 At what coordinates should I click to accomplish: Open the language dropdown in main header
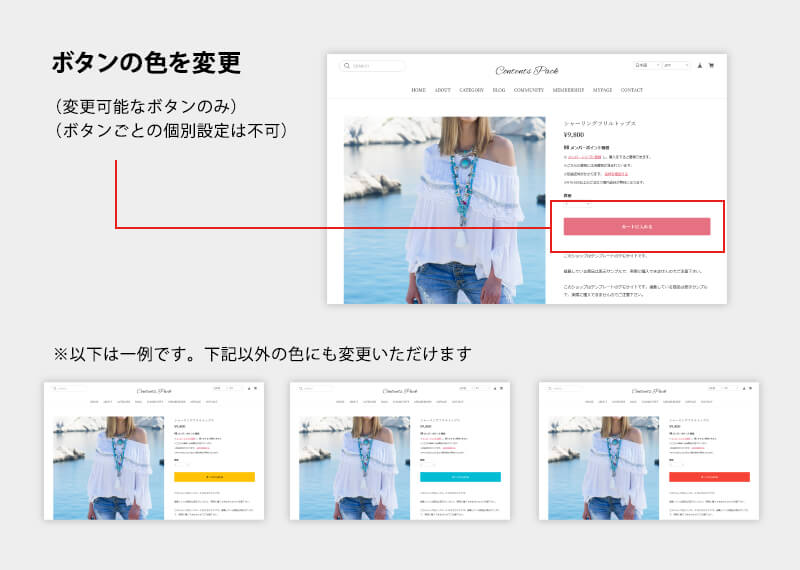(x=647, y=66)
